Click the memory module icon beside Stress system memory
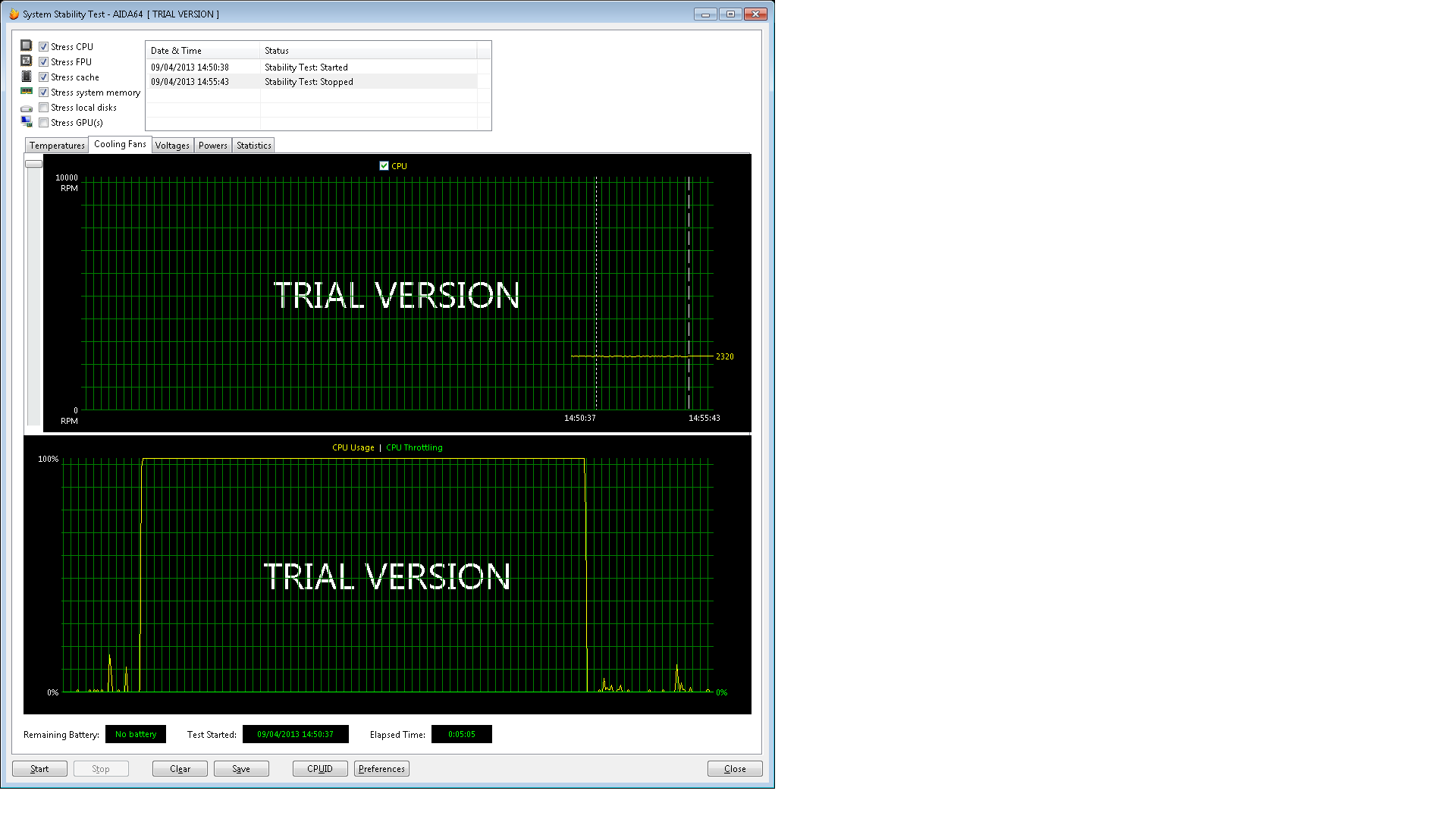This screenshot has height=819, width=1456. pyautogui.click(x=27, y=92)
